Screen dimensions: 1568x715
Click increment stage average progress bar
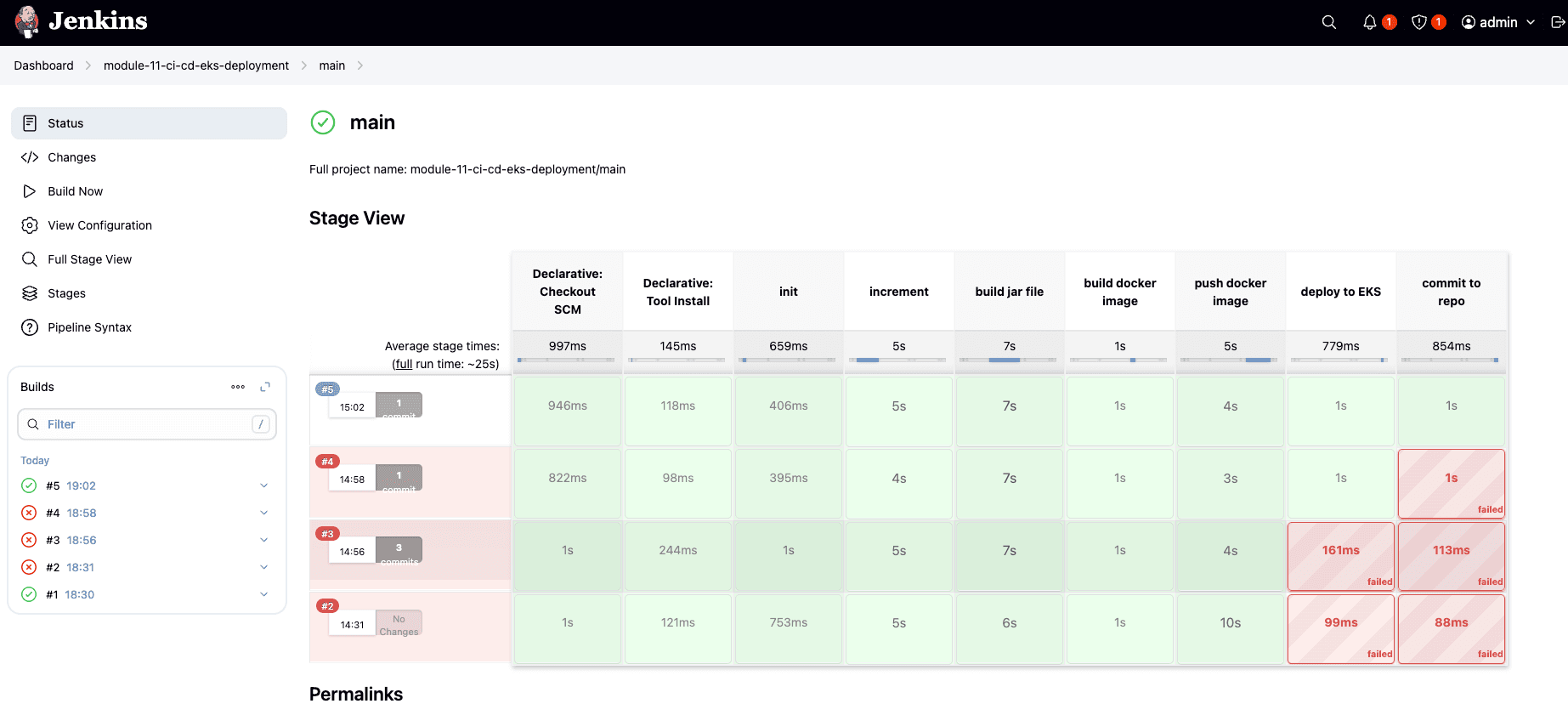click(x=899, y=360)
